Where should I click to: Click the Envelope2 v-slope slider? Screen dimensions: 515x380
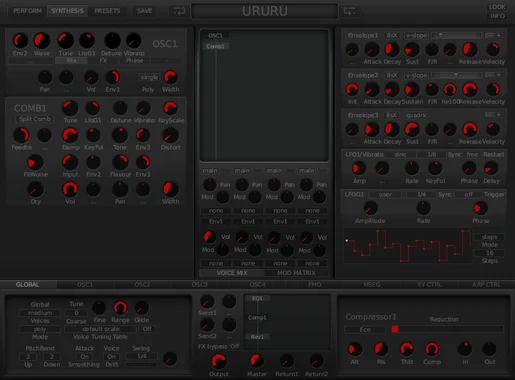[456, 75]
